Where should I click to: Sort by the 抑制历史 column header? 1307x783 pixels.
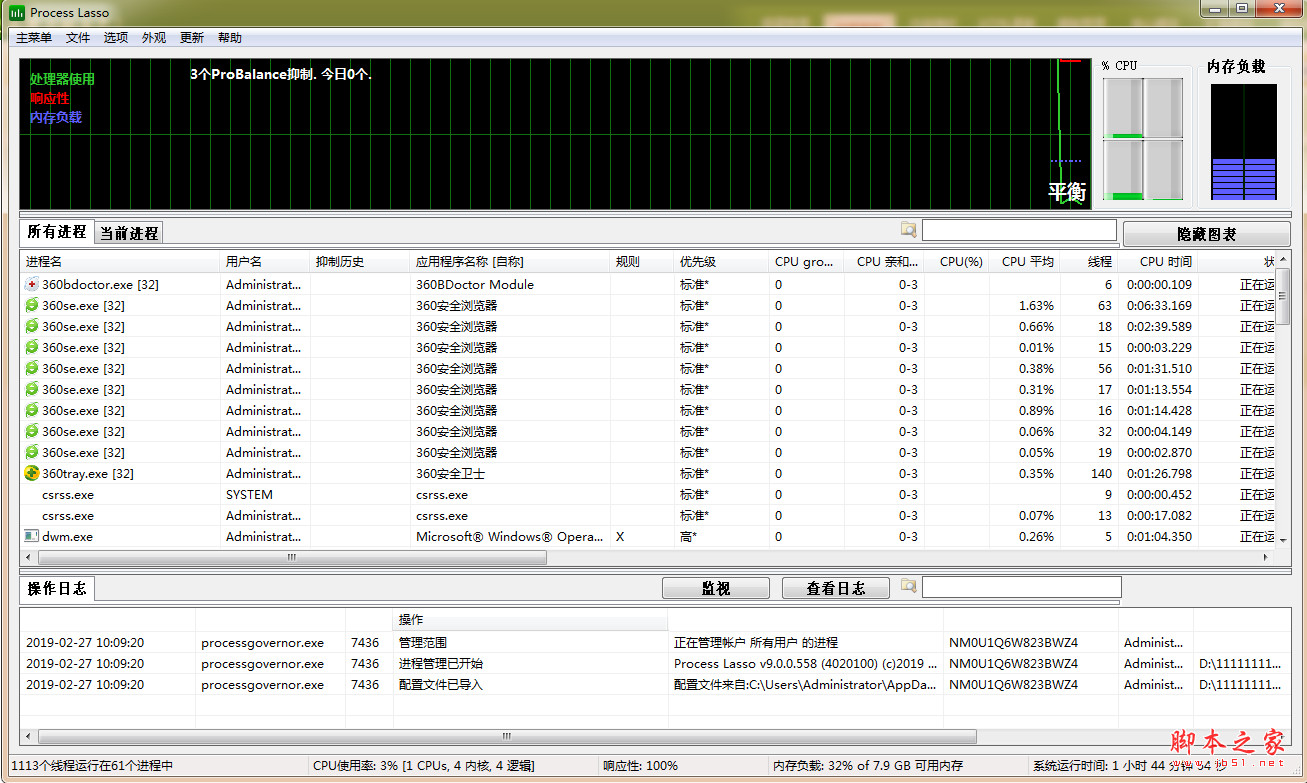point(361,262)
